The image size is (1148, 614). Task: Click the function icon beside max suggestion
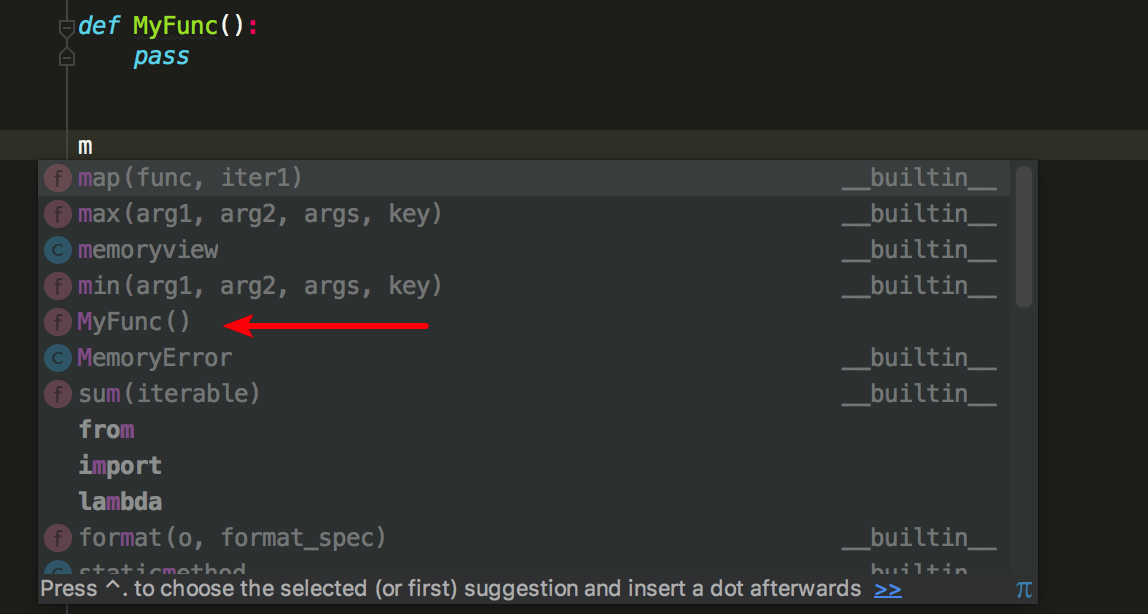58,214
